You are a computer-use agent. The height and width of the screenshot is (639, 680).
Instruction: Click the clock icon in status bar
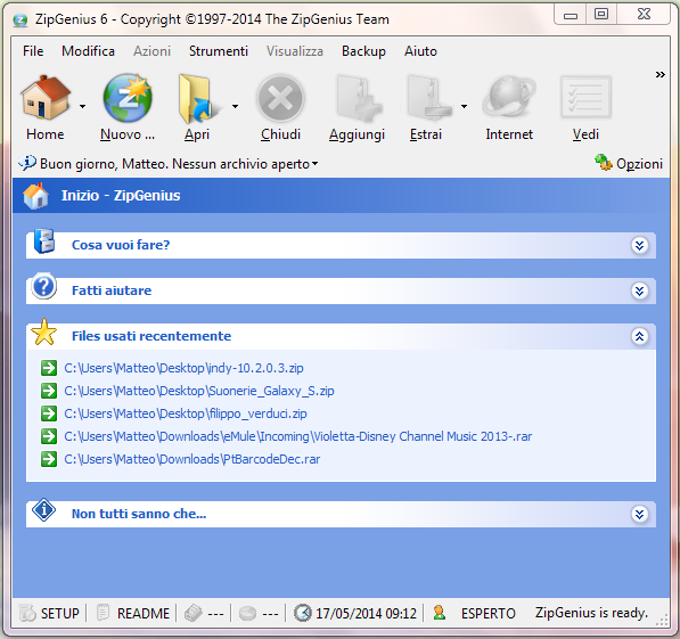point(302,613)
